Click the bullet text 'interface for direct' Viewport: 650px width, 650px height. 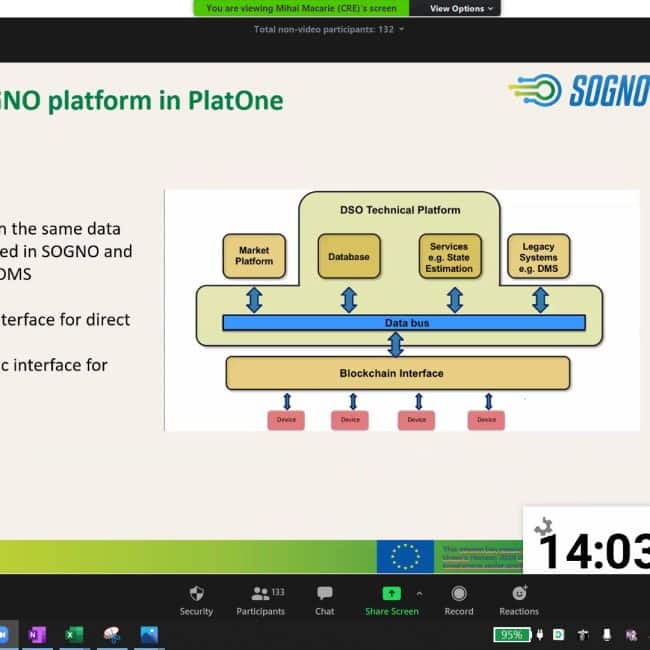pyautogui.click(x=65, y=320)
